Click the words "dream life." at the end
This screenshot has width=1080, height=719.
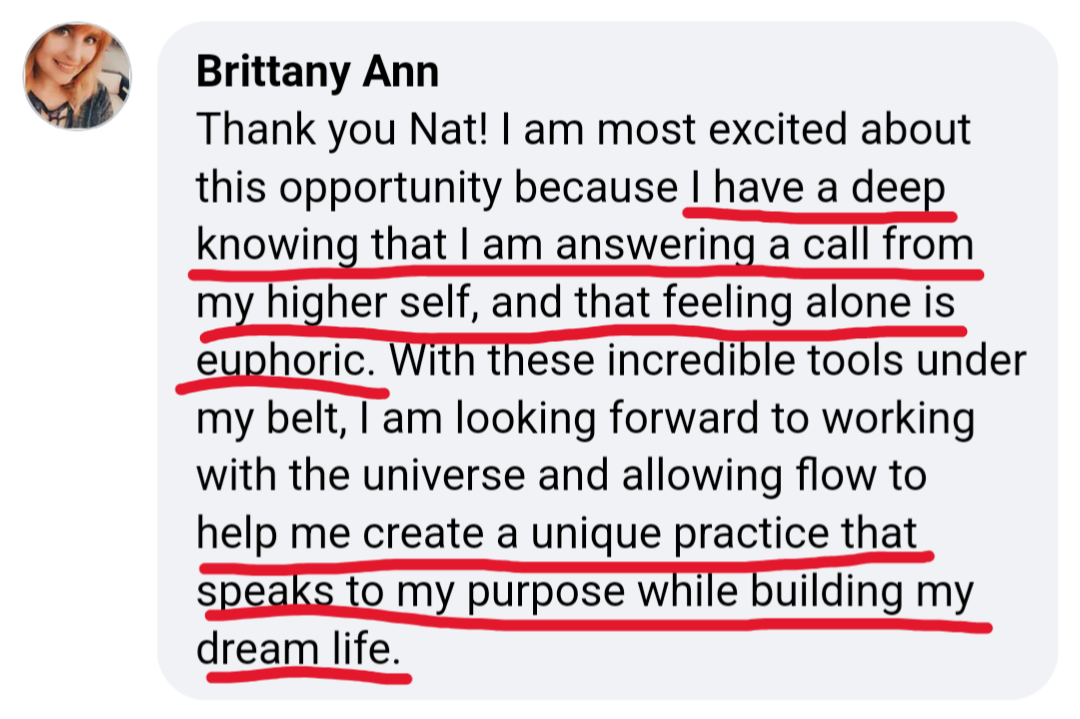[298, 649]
